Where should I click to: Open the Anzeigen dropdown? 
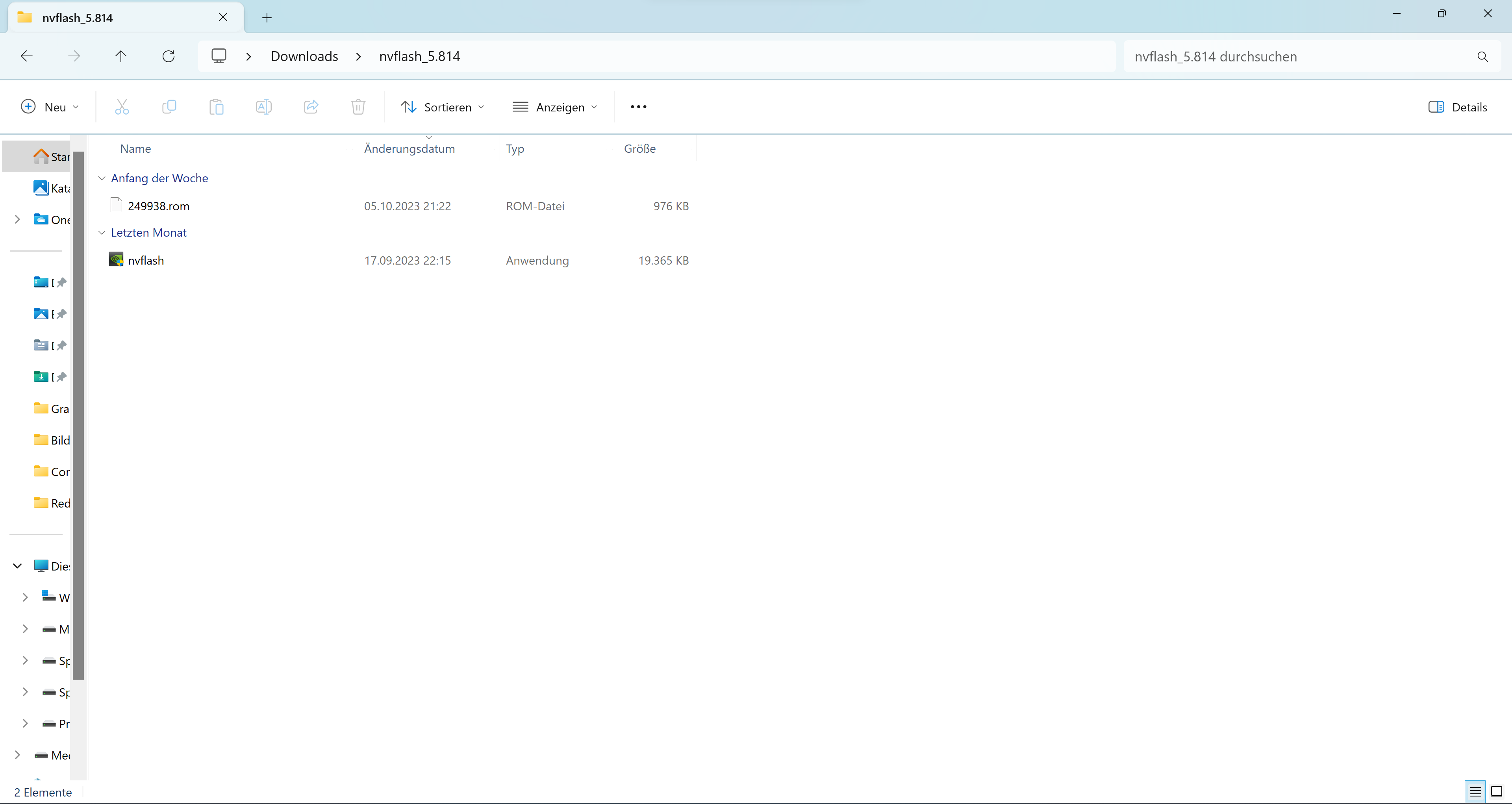click(555, 107)
